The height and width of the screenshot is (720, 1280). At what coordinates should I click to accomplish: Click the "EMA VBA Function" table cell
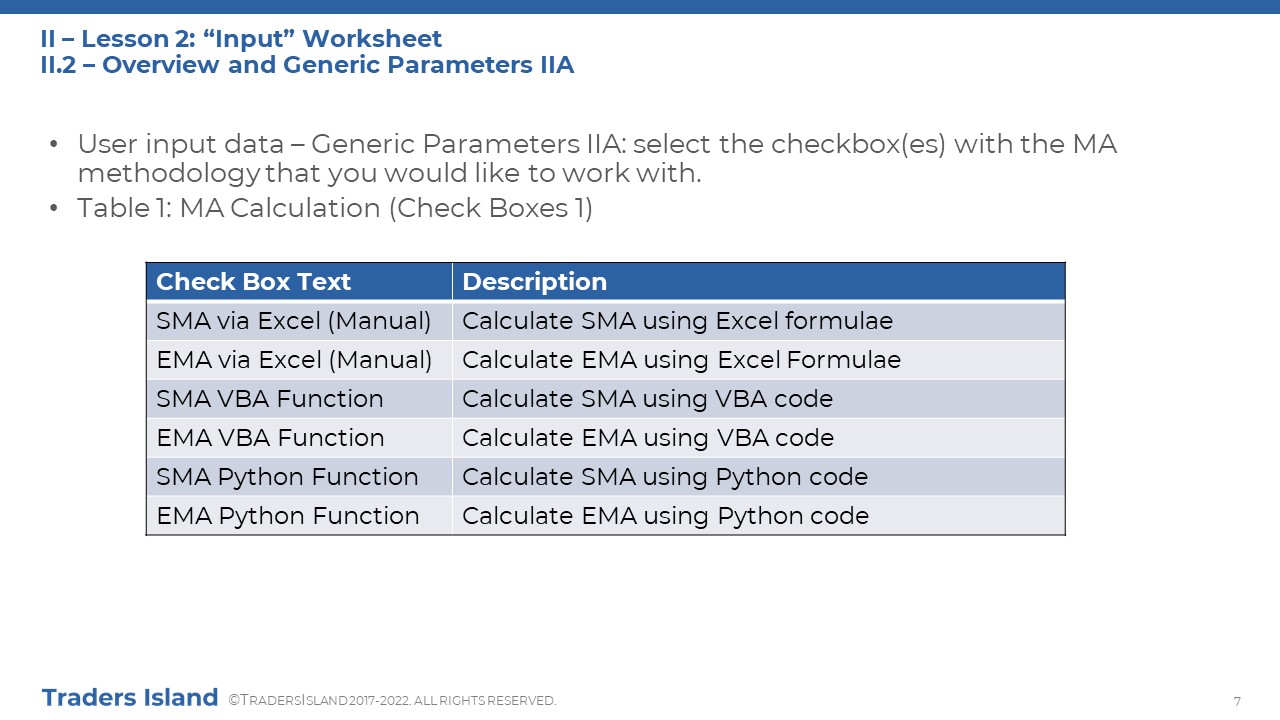tap(299, 438)
